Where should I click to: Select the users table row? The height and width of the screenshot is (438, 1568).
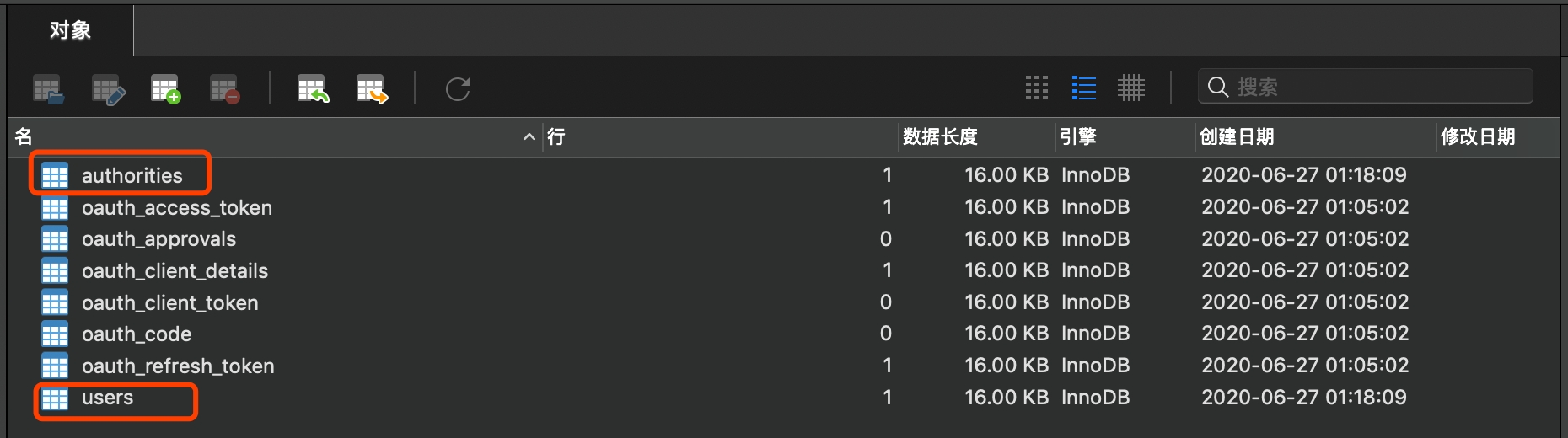[x=107, y=398]
